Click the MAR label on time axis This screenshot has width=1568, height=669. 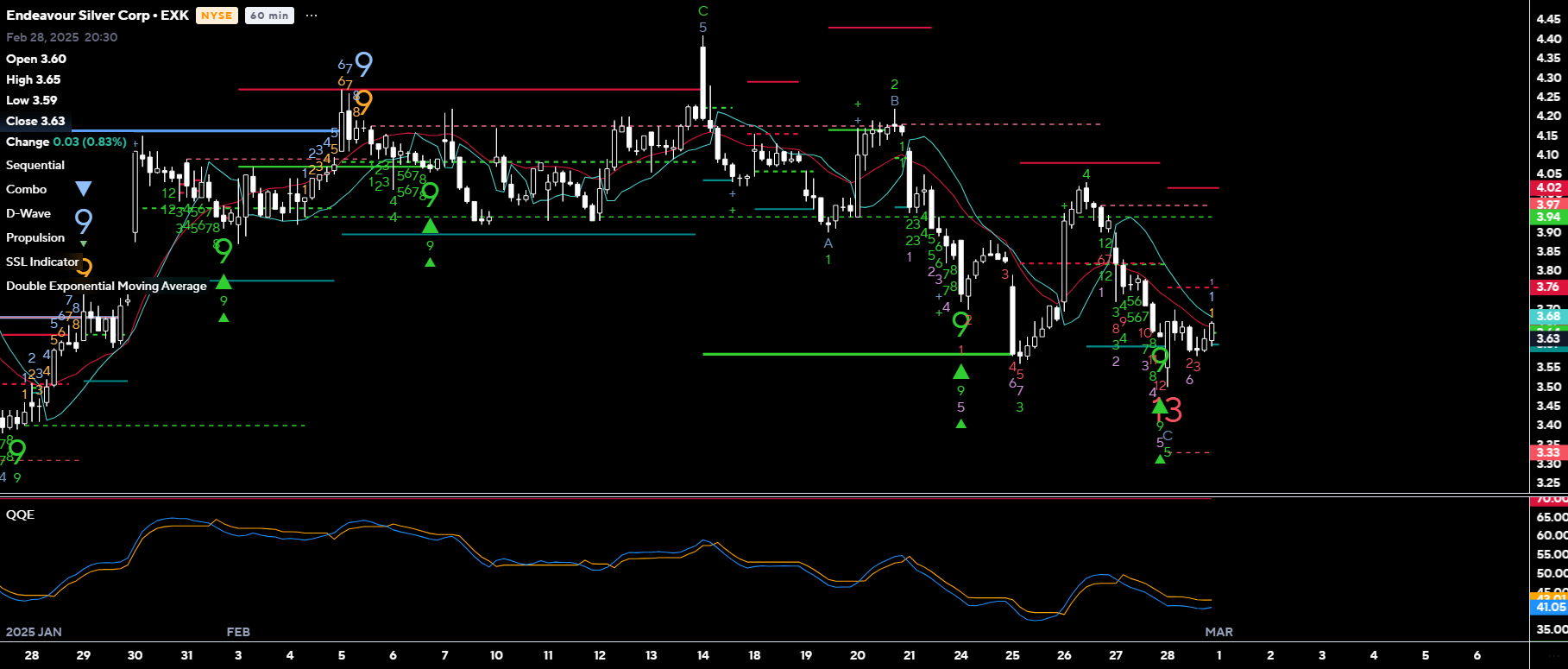point(1219,632)
